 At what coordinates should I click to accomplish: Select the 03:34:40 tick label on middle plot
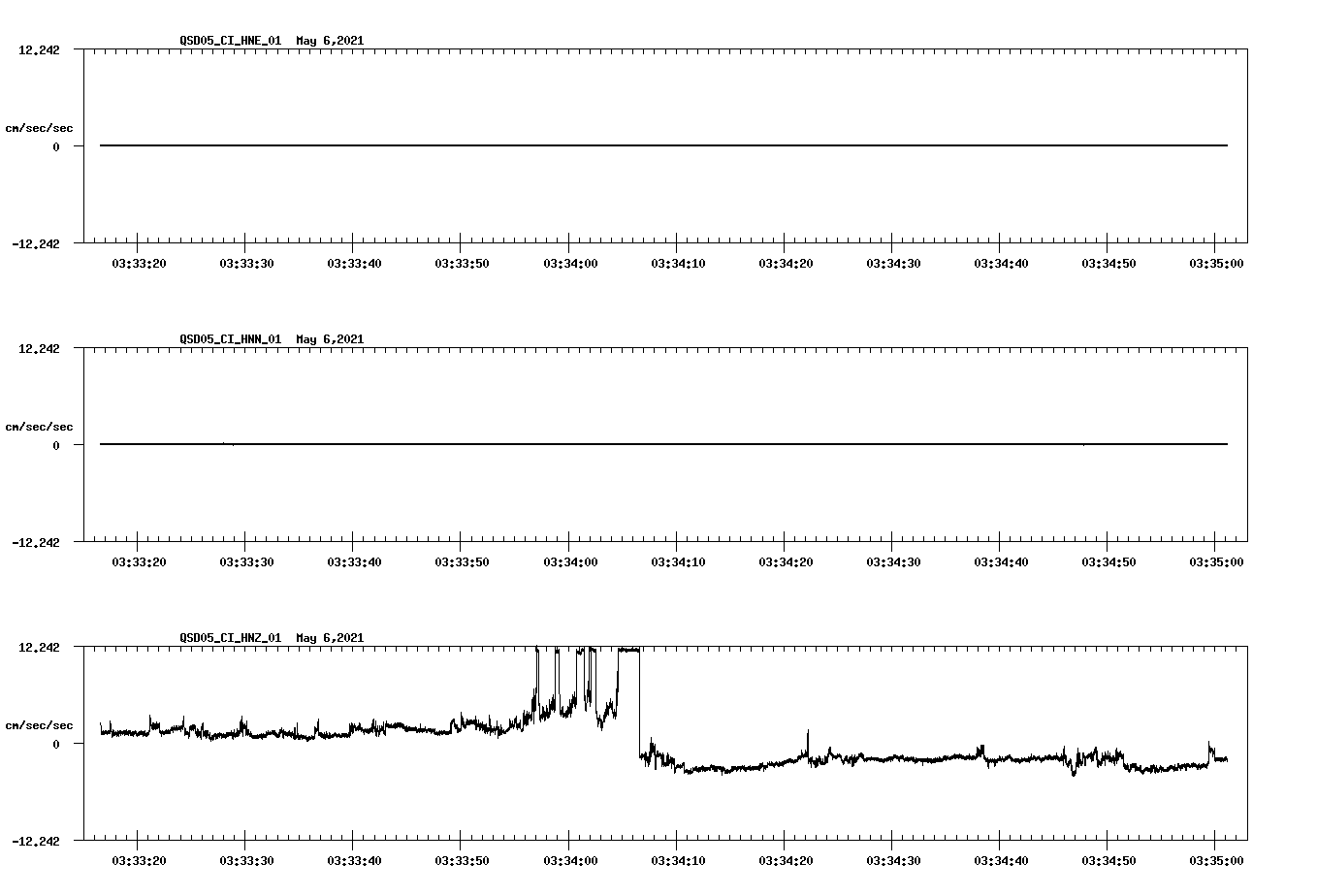coord(1002,560)
